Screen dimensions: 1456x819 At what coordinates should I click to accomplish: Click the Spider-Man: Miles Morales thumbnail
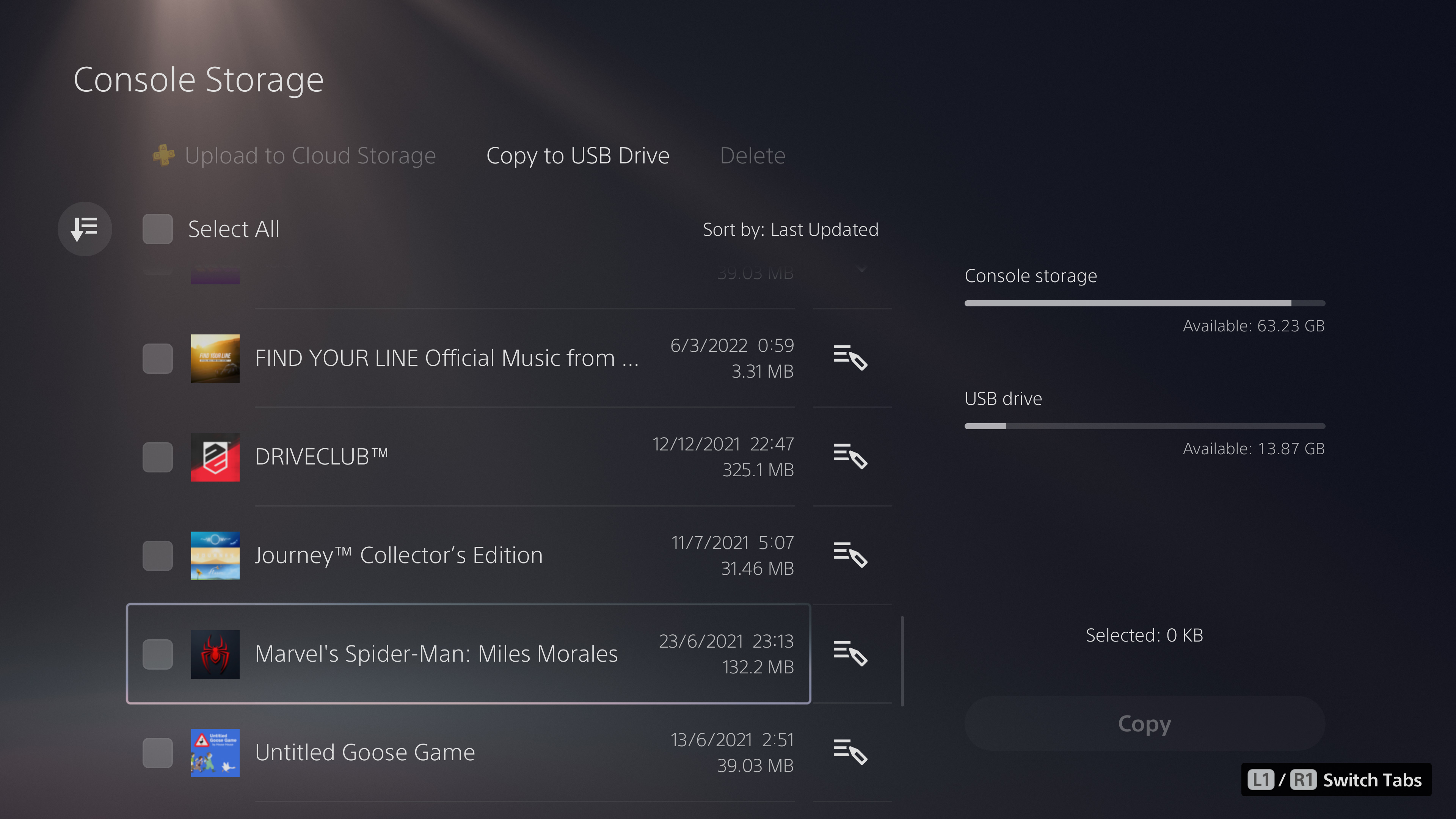(x=215, y=654)
